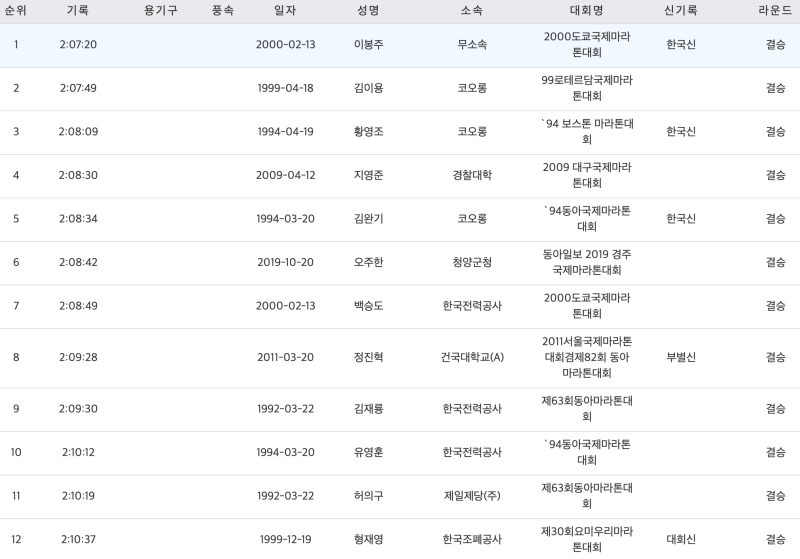The height and width of the screenshot is (559, 800).
Task: Click the 라운드 column header
Action: [x=775, y=10]
